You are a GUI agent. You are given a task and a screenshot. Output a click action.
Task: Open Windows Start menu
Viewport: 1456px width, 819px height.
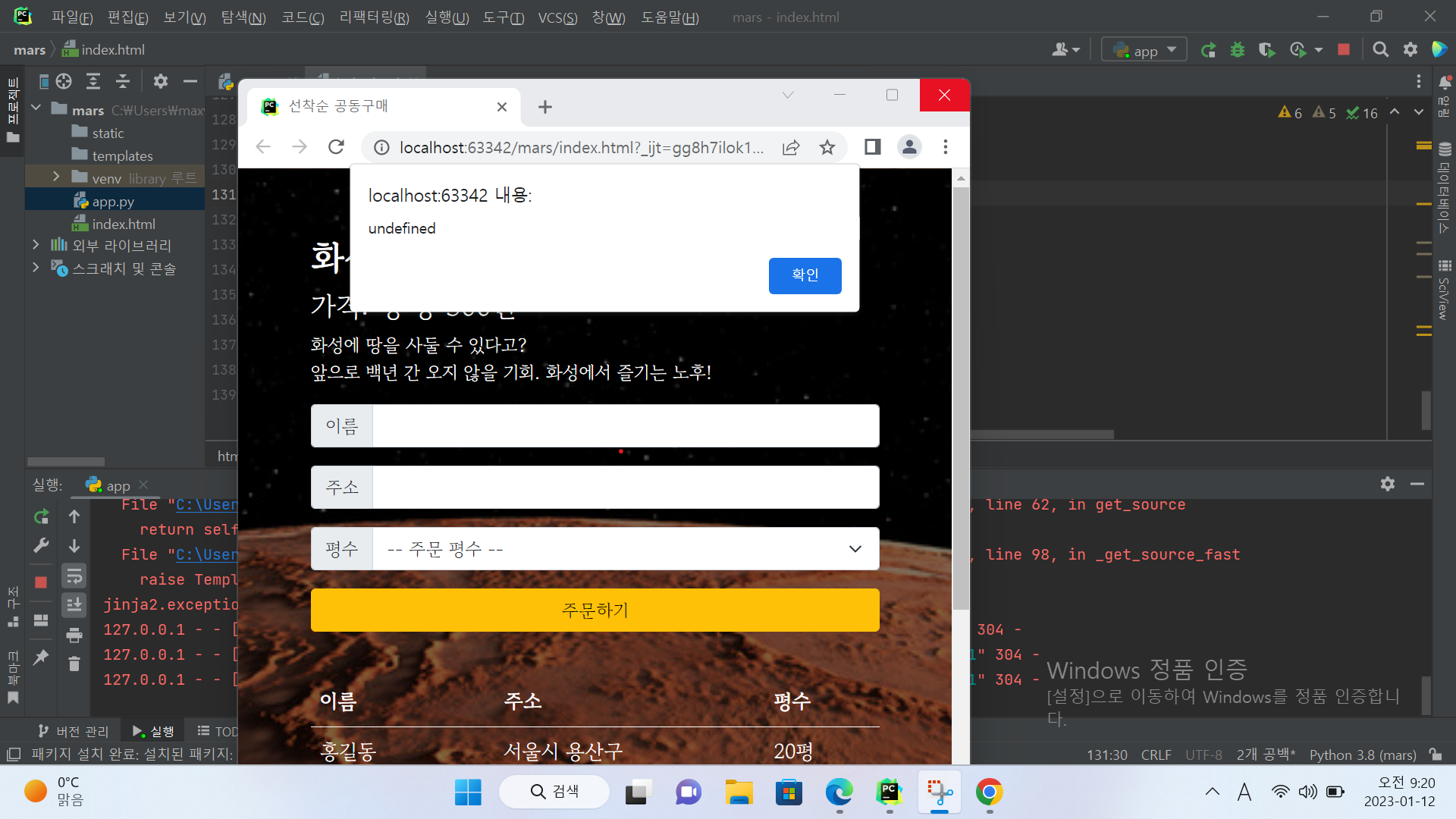pyautogui.click(x=468, y=792)
